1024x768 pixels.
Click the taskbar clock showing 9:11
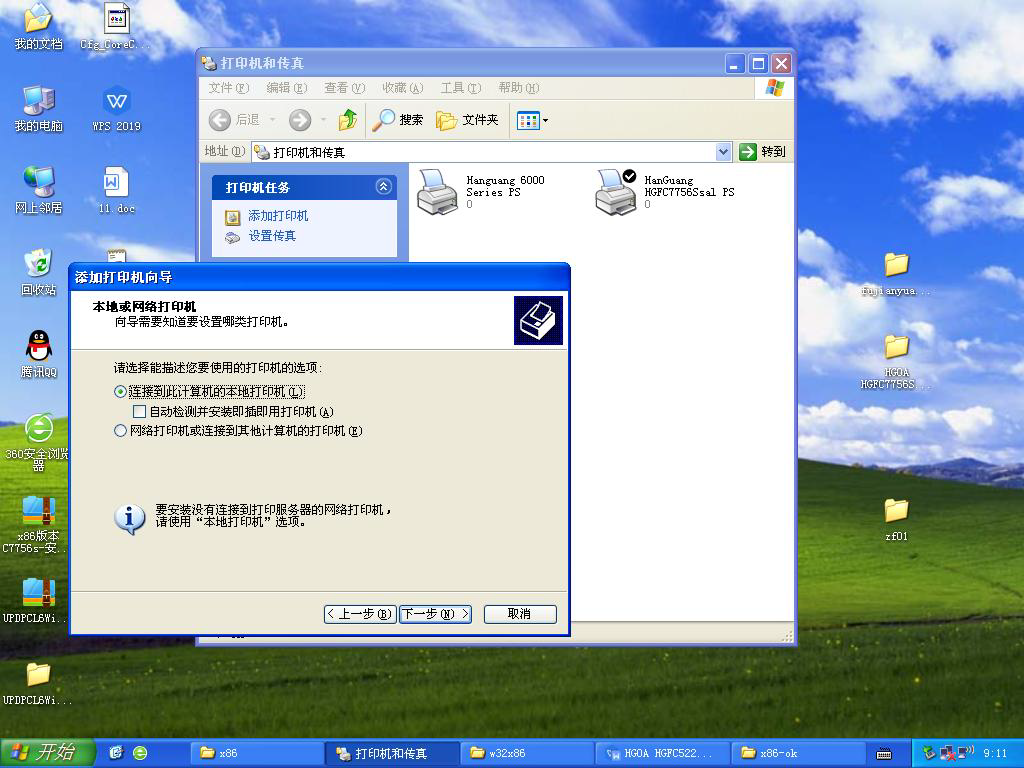tap(995, 753)
